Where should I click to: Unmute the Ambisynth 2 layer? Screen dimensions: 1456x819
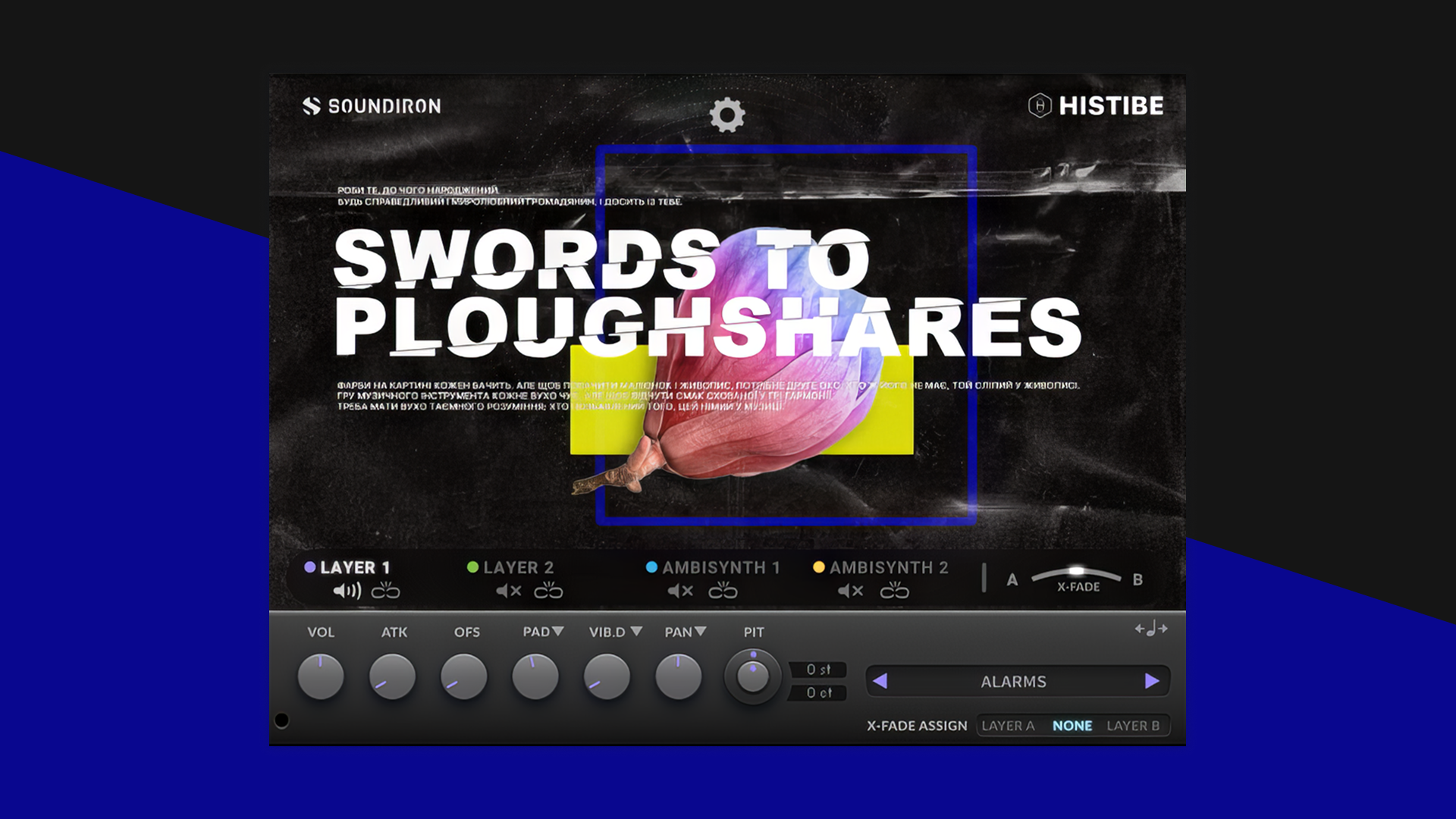tap(849, 589)
